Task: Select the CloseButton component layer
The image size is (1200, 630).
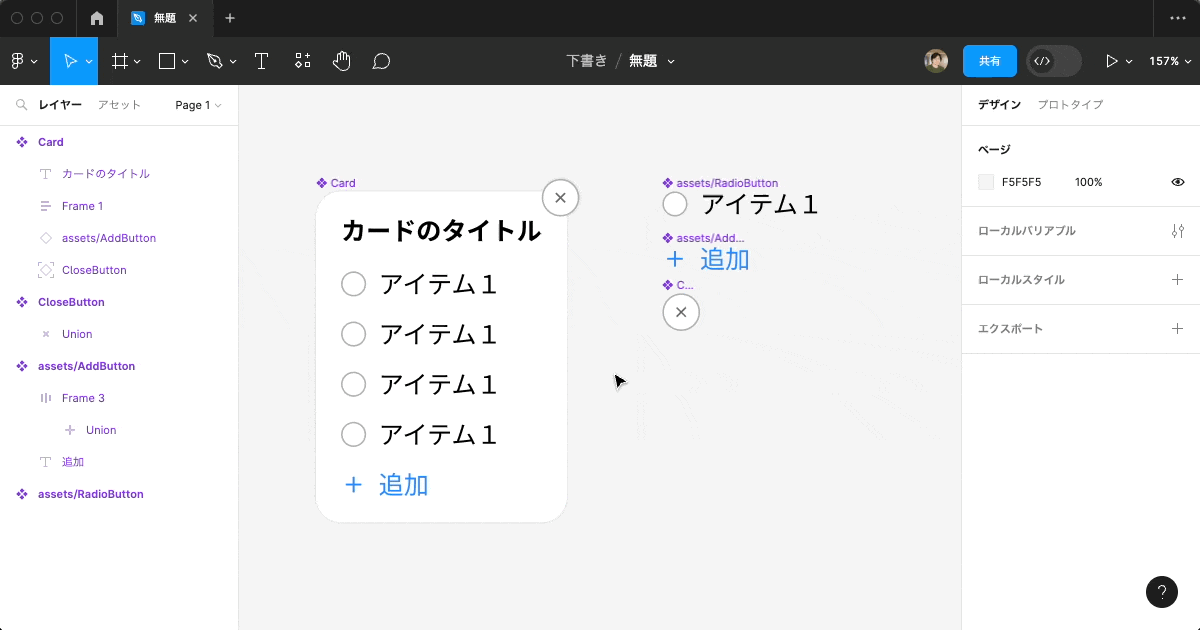Action: 71,302
